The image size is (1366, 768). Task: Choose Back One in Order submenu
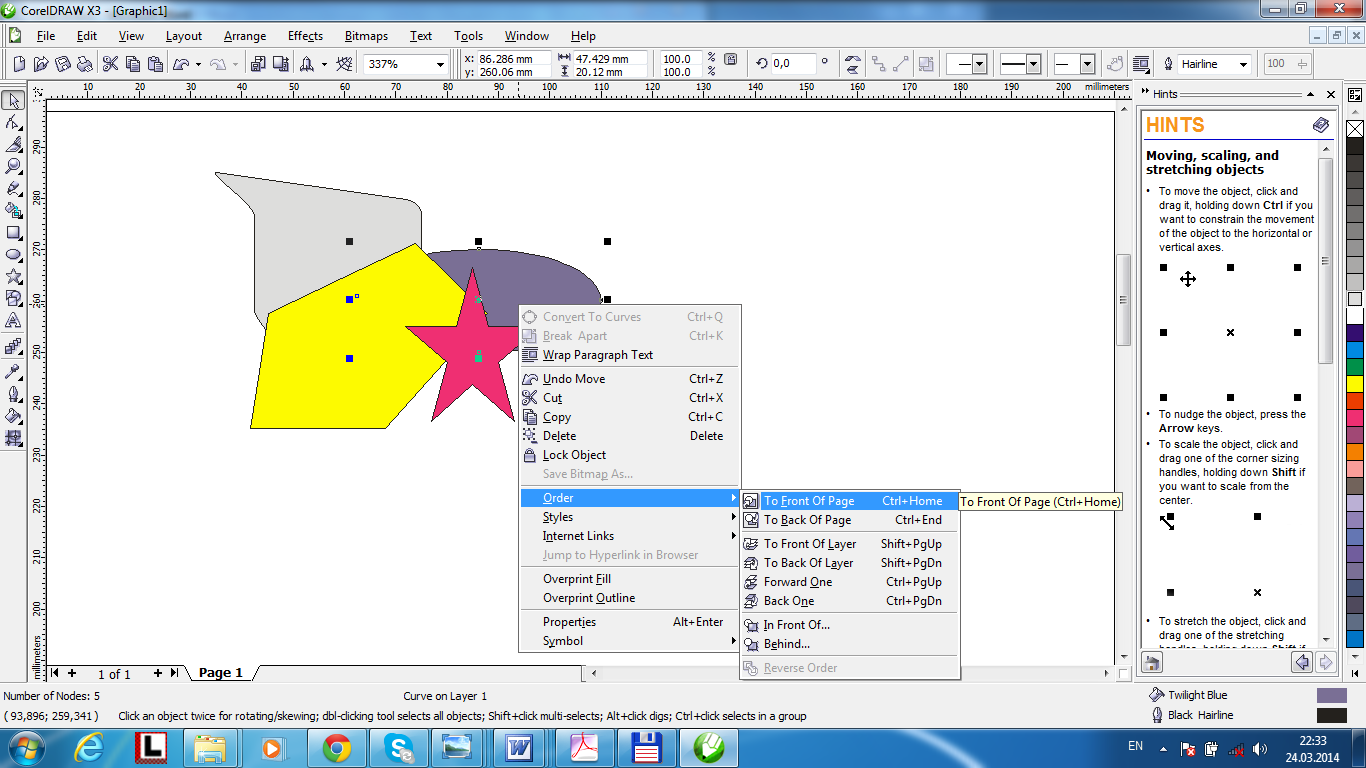(849, 601)
